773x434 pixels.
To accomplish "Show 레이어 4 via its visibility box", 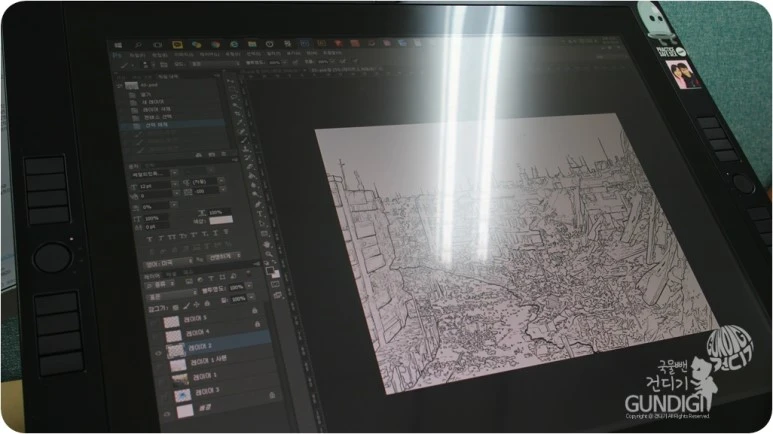I will coord(155,337).
